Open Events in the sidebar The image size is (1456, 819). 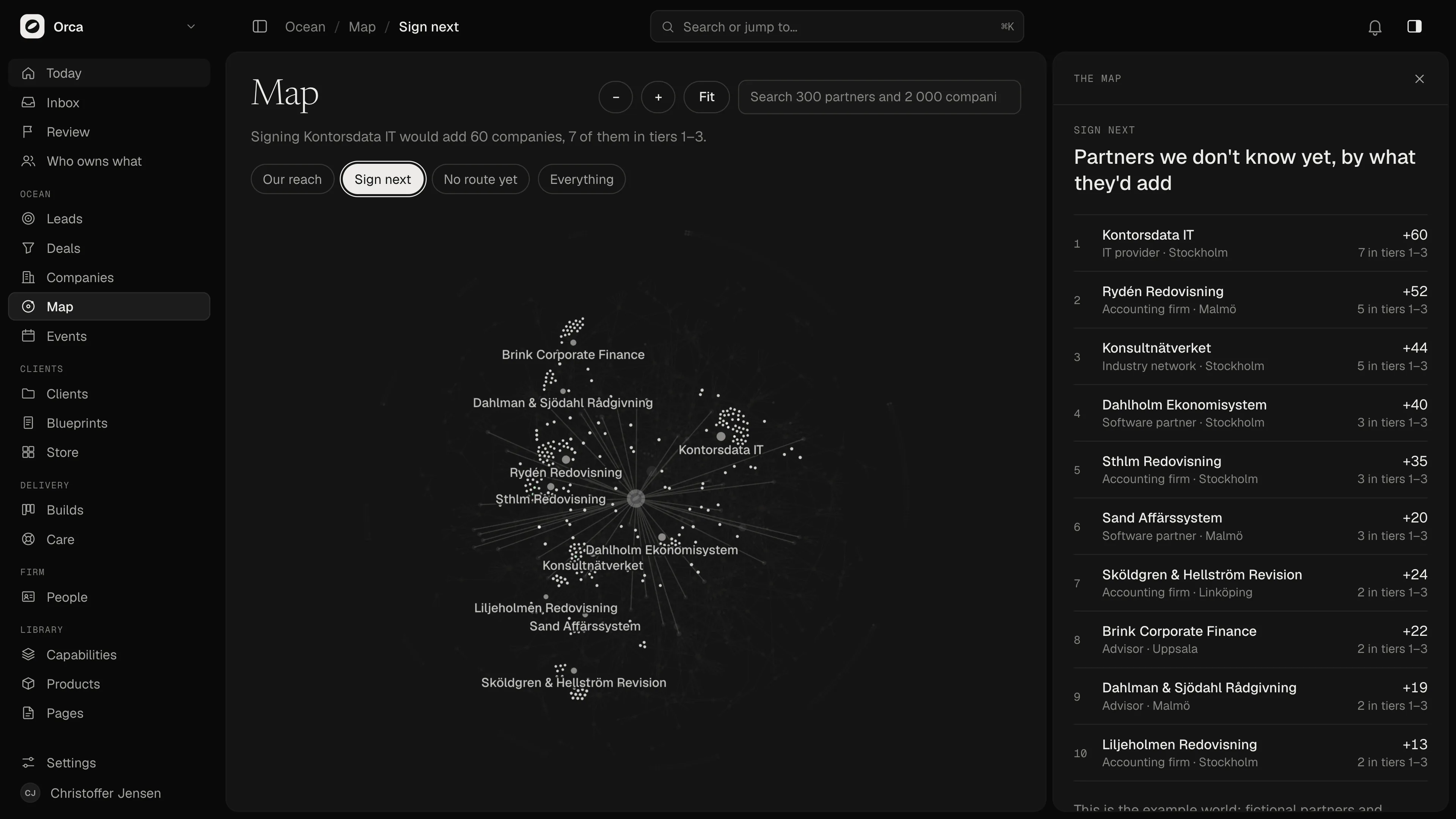coord(109,336)
